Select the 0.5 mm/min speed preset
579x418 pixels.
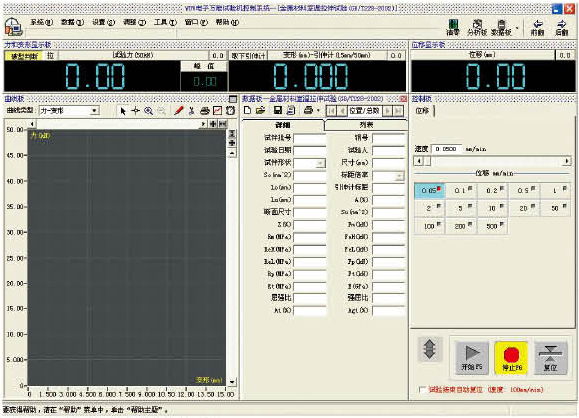(x=525, y=191)
